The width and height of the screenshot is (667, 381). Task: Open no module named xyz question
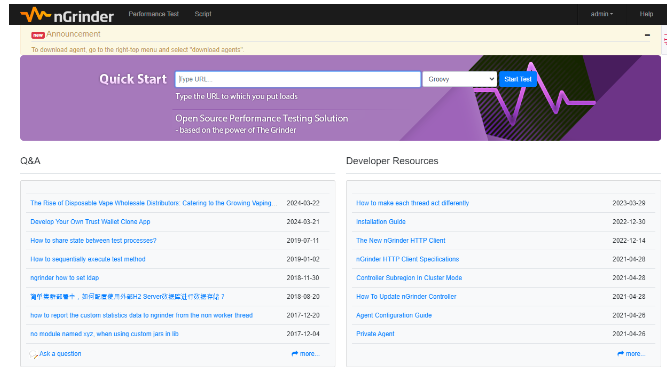104,334
